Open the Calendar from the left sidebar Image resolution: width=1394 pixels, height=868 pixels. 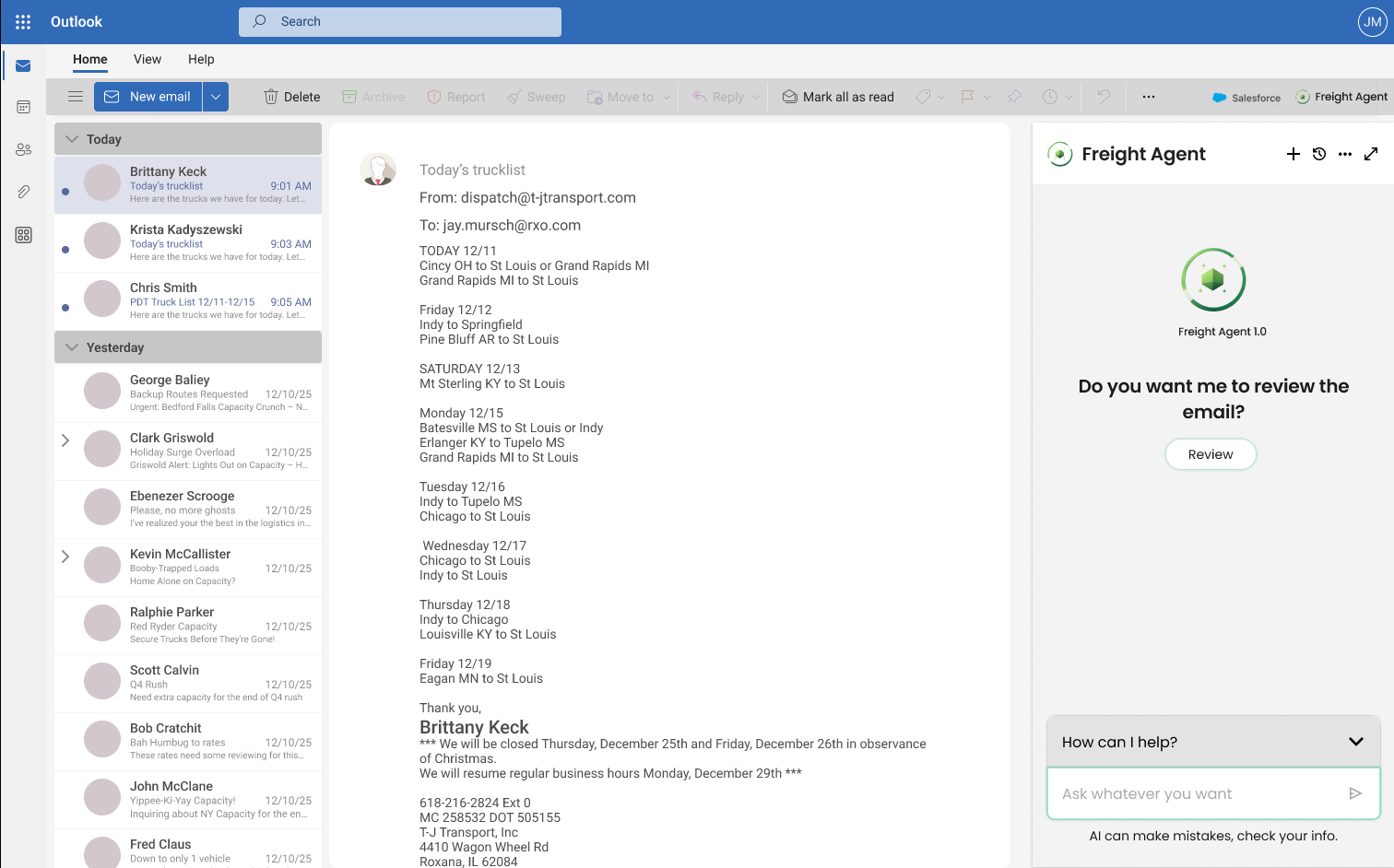pyautogui.click(x=23, y=107)
